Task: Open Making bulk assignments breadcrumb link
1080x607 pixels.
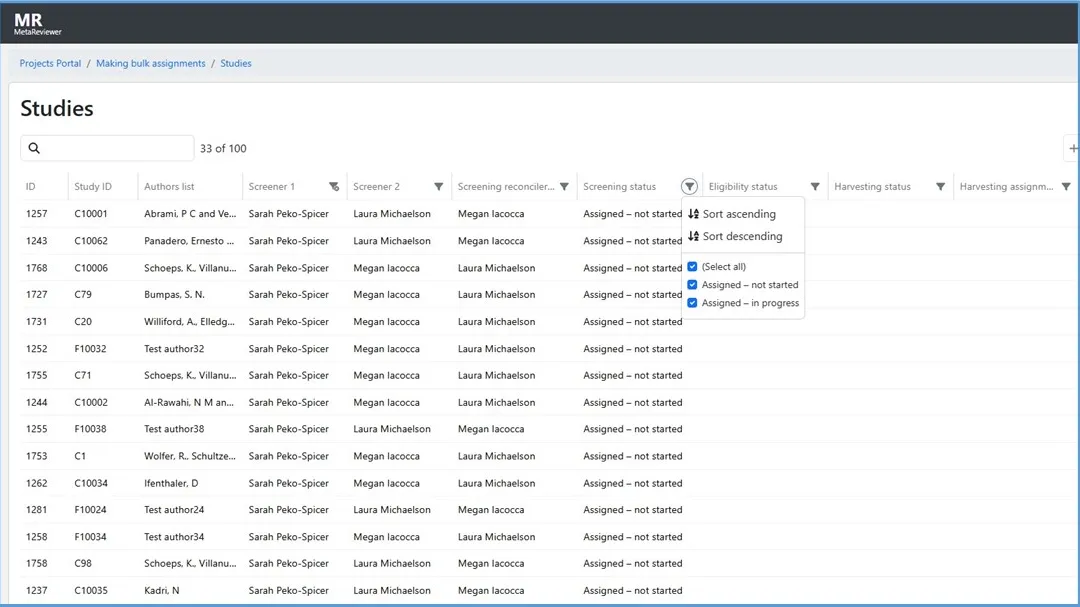Action: 150,63
